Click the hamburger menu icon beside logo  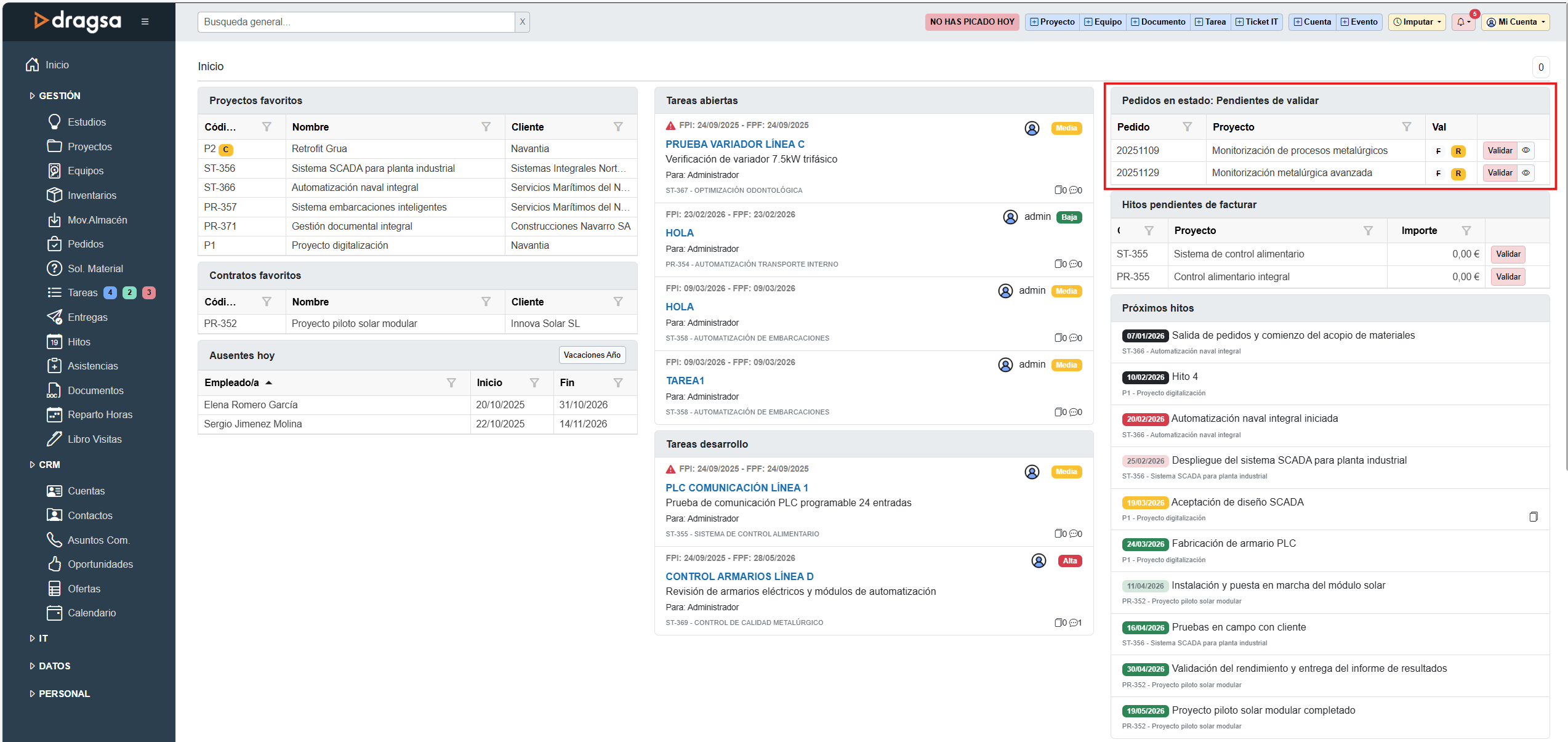pos(145,22)
